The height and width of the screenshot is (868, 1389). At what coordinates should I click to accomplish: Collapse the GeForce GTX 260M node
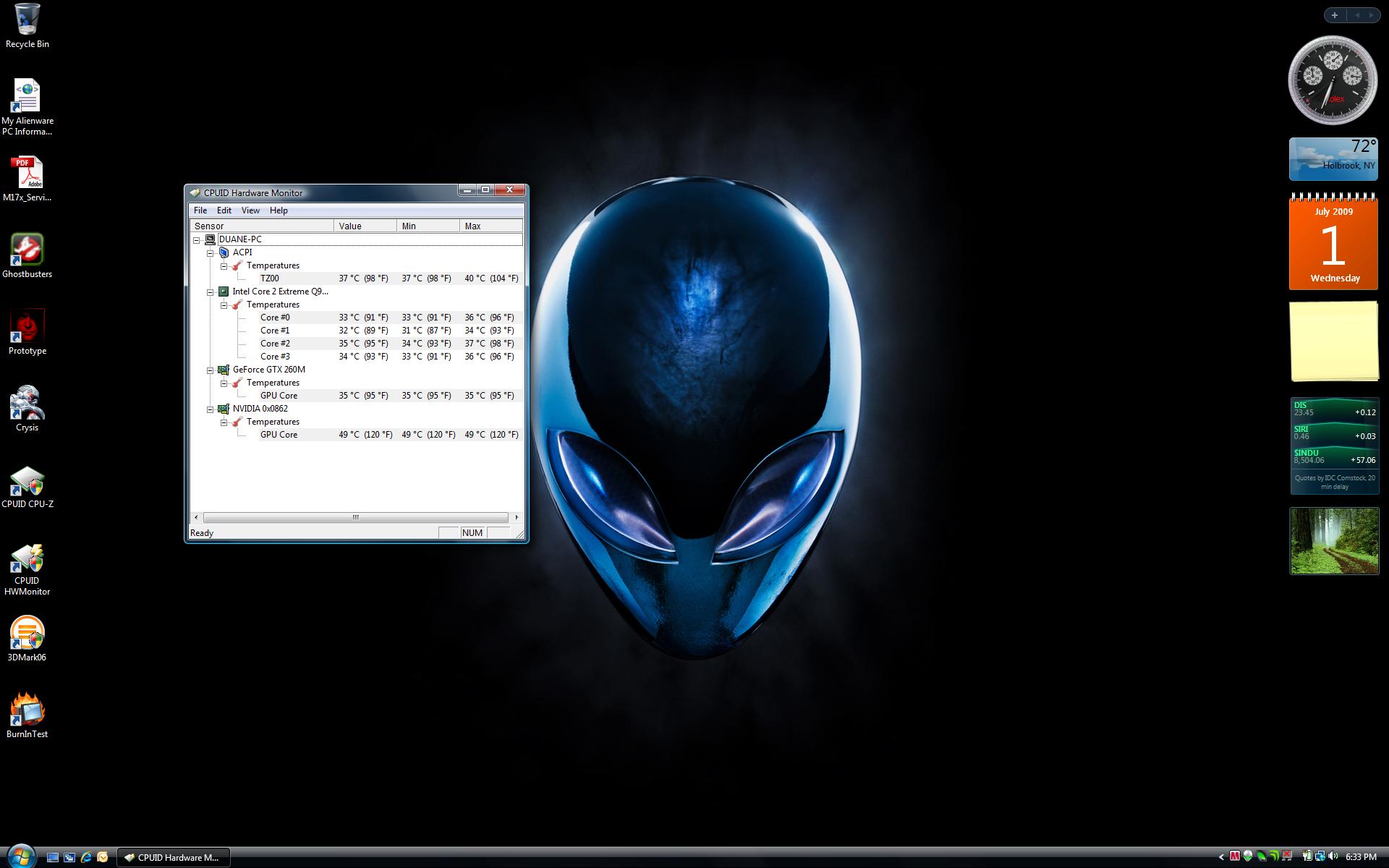pos(211,370)
